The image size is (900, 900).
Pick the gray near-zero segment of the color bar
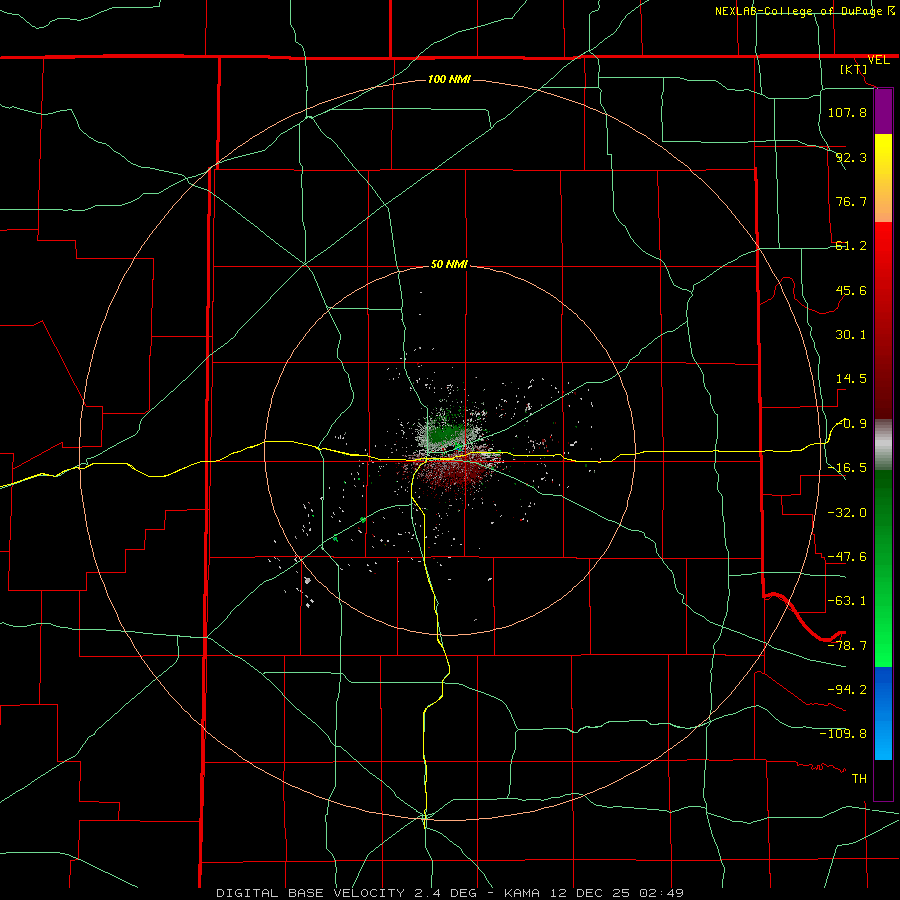pos(883,445)
